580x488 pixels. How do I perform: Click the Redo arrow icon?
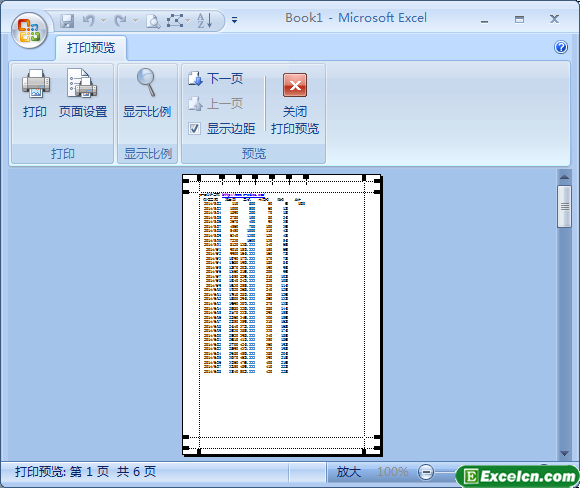121,21
